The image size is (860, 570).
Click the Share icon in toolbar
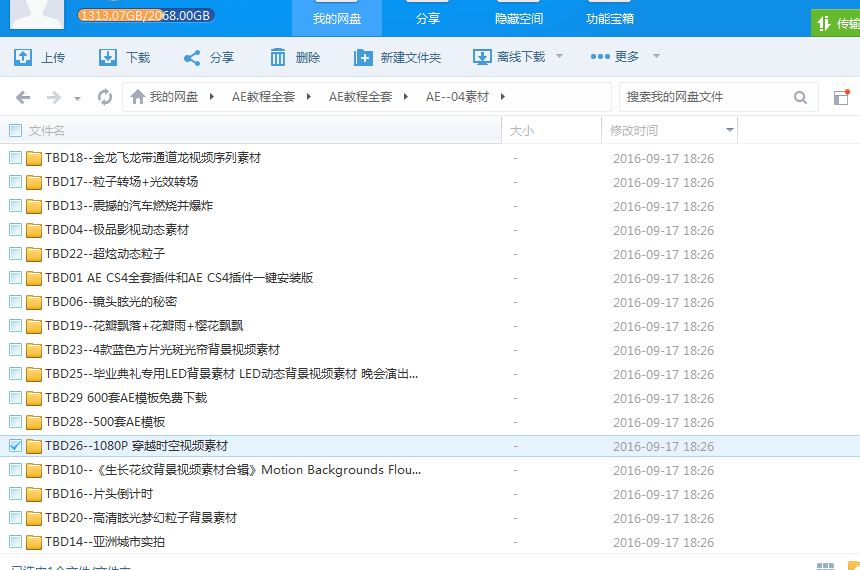point(192,57)
